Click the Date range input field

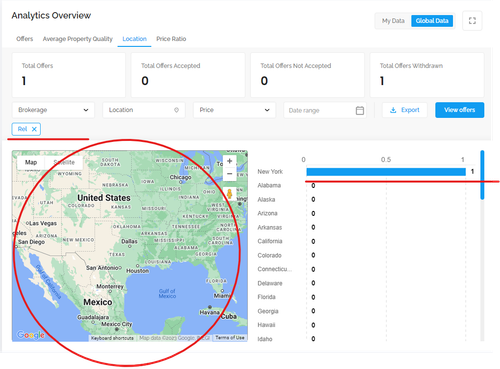coord(325,110)
